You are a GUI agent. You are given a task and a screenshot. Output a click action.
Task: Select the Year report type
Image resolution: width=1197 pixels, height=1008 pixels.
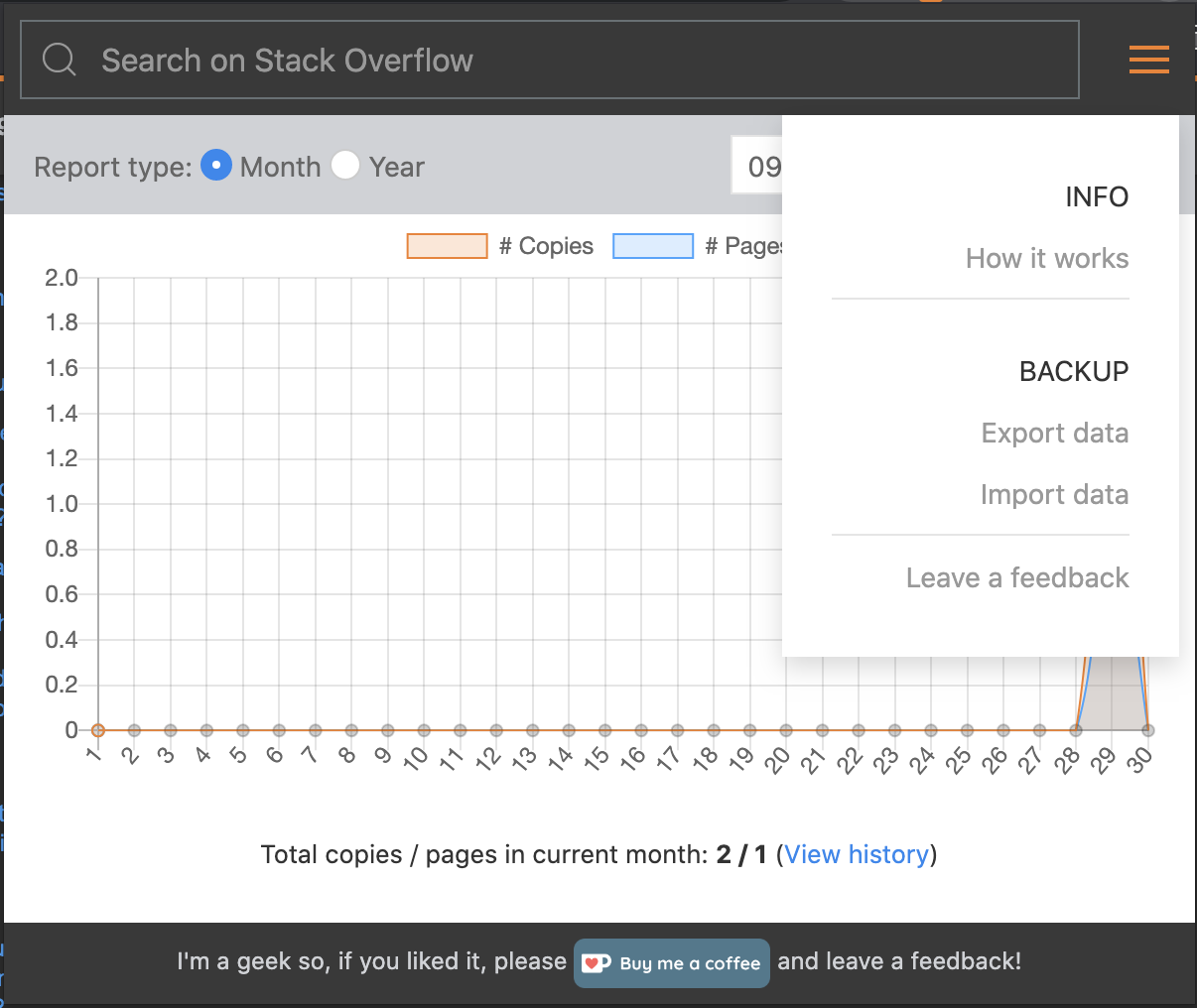point(345,166)
